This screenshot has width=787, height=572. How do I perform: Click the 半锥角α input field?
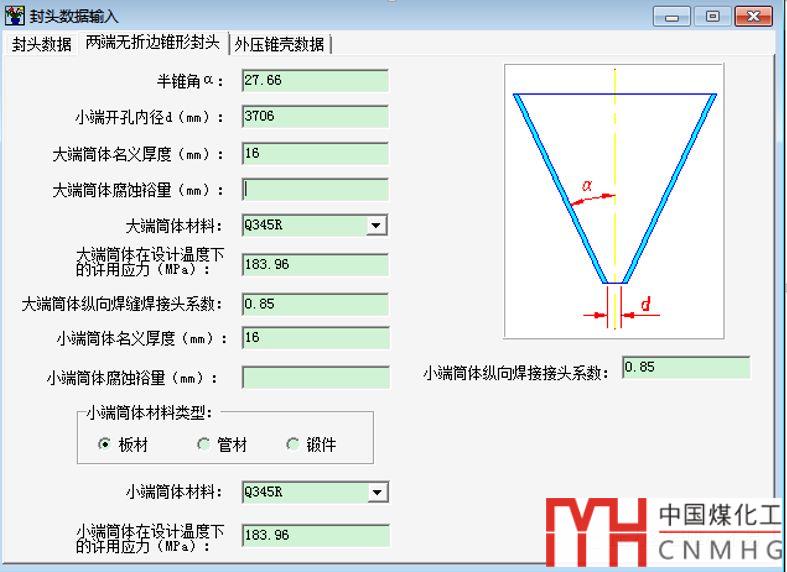click(x=315, y=80)
